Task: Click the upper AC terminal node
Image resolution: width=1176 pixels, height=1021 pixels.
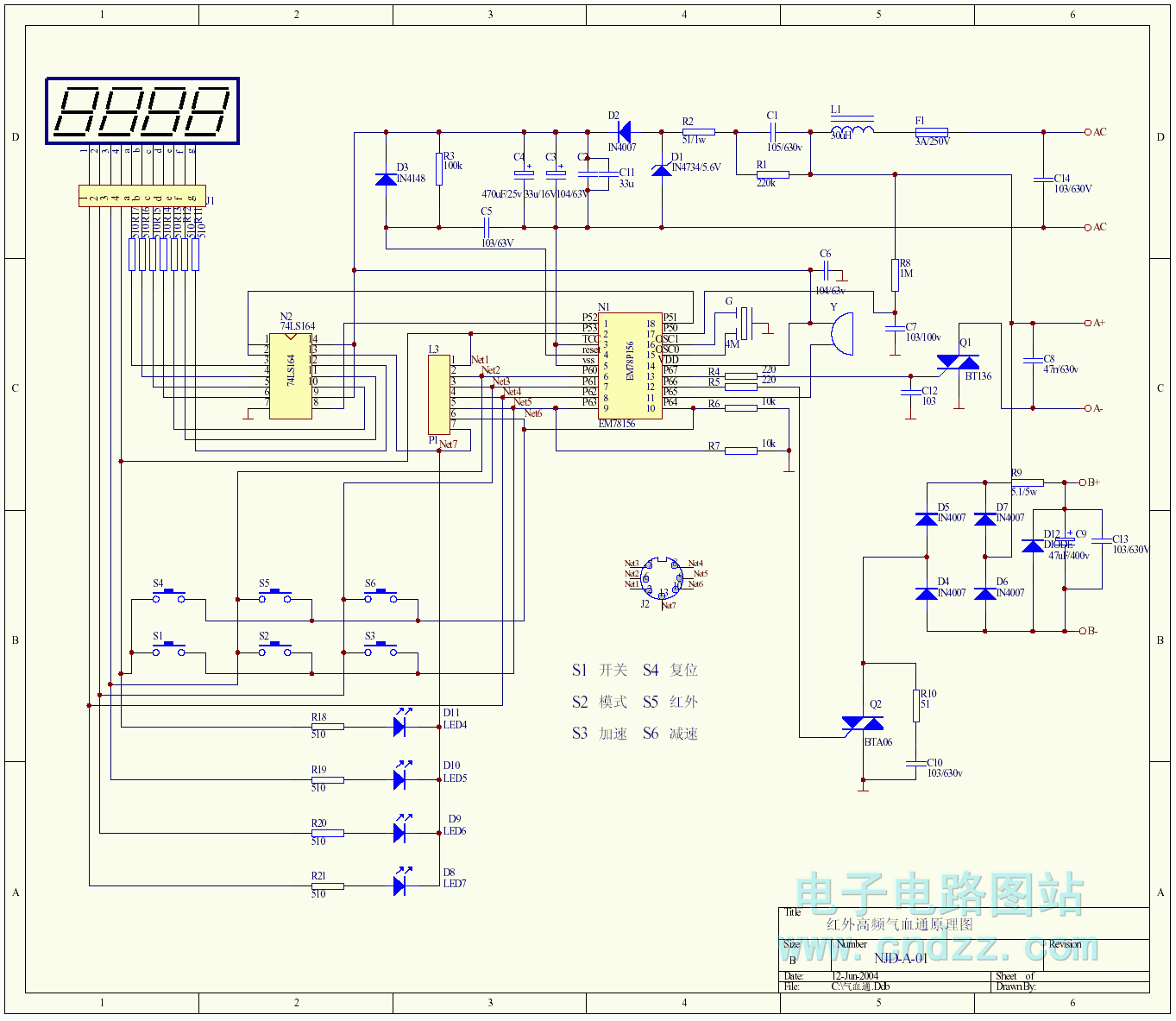Action: [x=1088, y=132]
